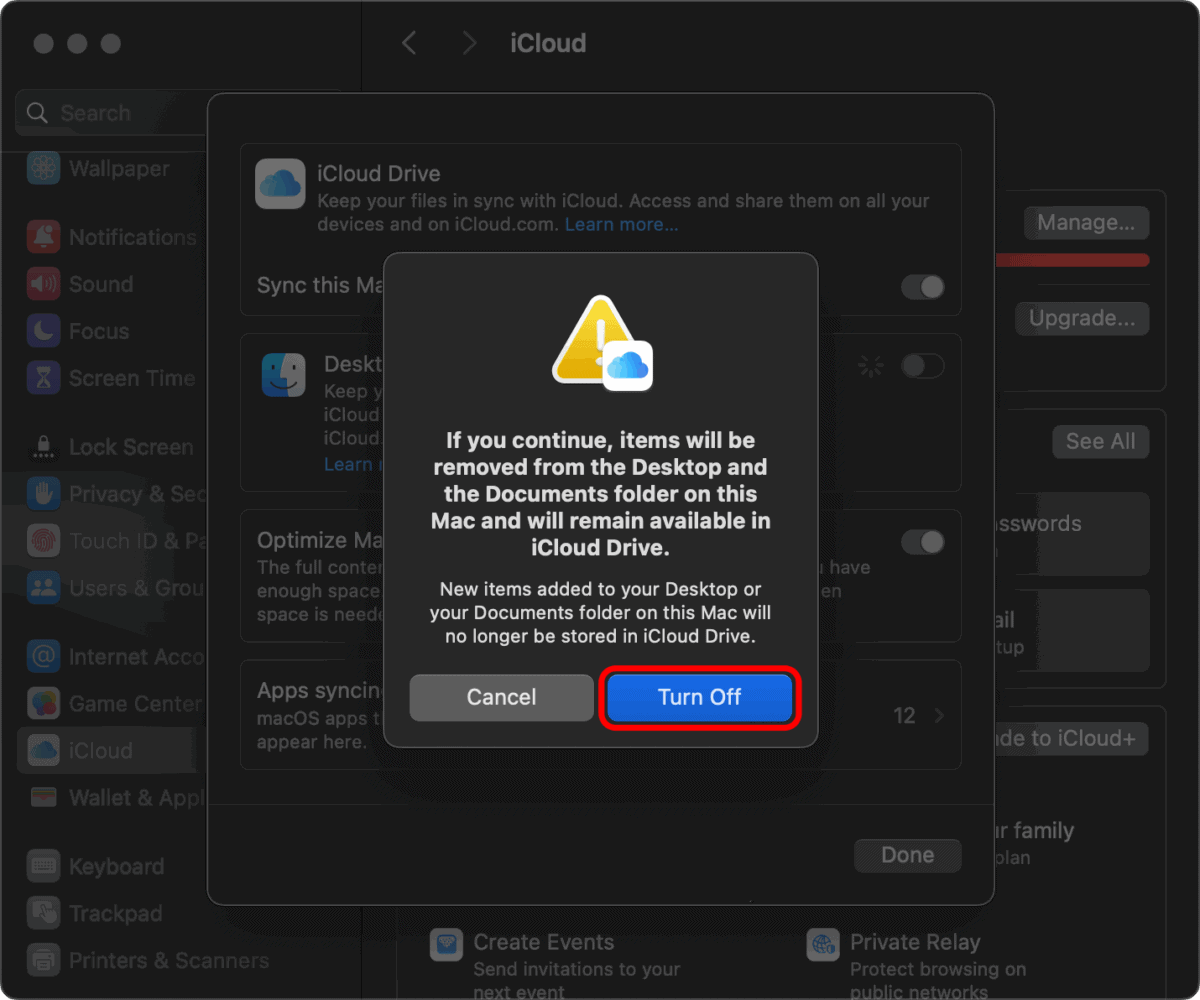Image resolution: width=1200 pixels, height=1000 pixels.
Task: Cancel the iCloud Drive warning dialog
Action: click(x=501, y=697)
